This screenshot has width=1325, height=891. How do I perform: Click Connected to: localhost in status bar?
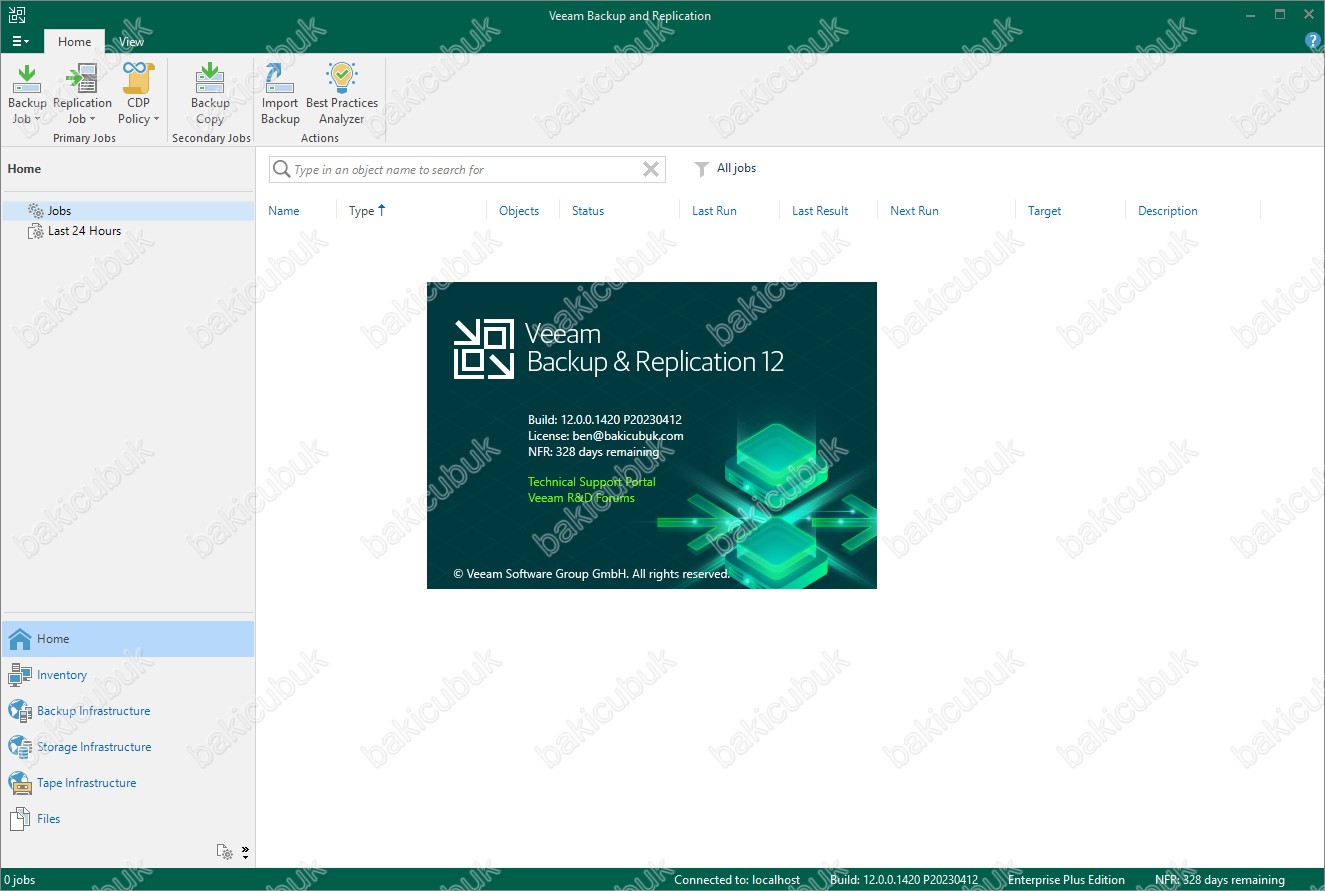click(x=737, y=880)
